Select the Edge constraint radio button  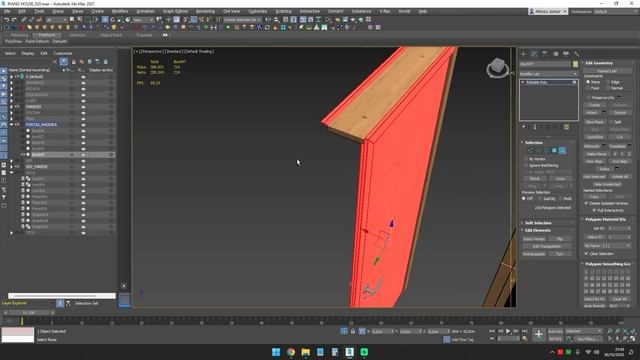tap(608, 82)
